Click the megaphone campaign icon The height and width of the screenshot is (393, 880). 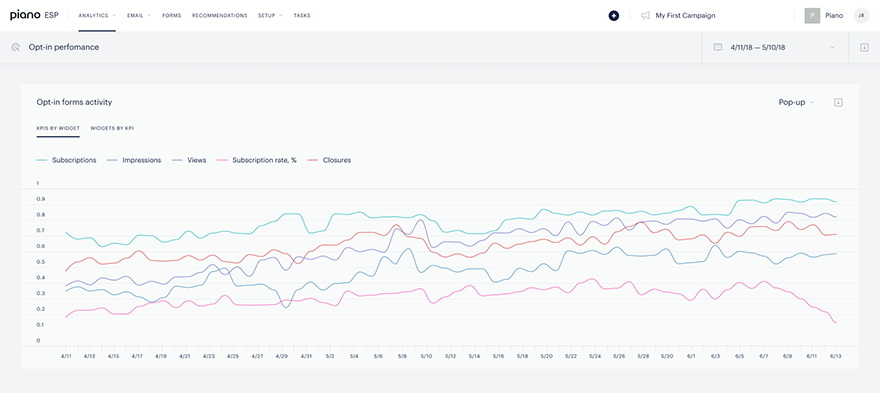645,16
